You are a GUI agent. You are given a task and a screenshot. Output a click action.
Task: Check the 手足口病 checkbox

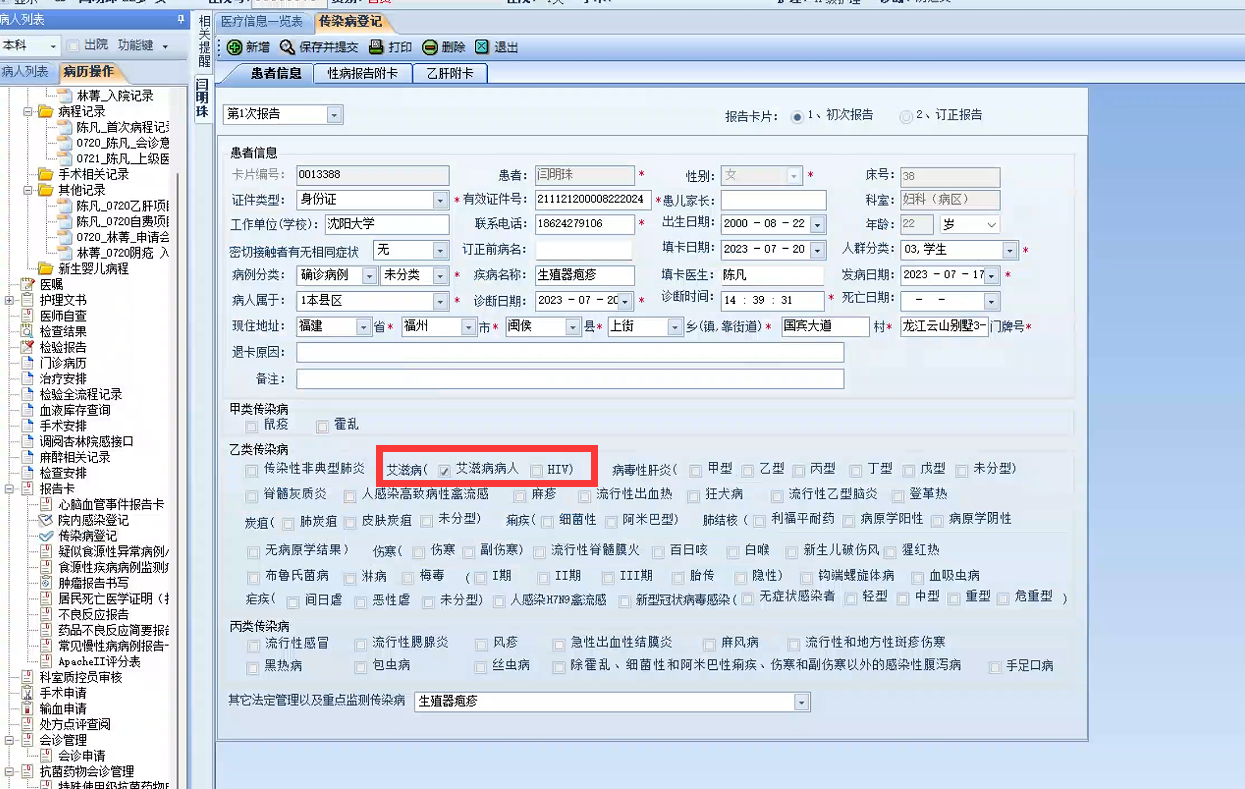(x=995, y=667)
